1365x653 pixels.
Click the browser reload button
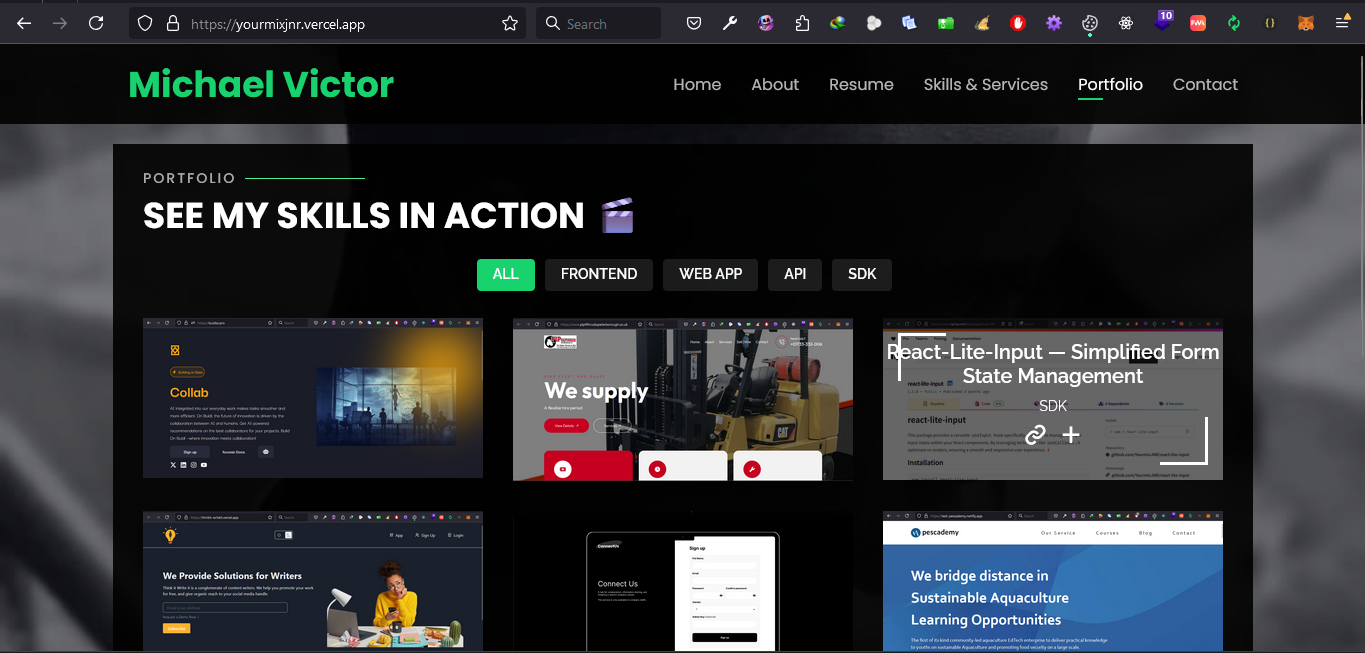click(96, 23)
